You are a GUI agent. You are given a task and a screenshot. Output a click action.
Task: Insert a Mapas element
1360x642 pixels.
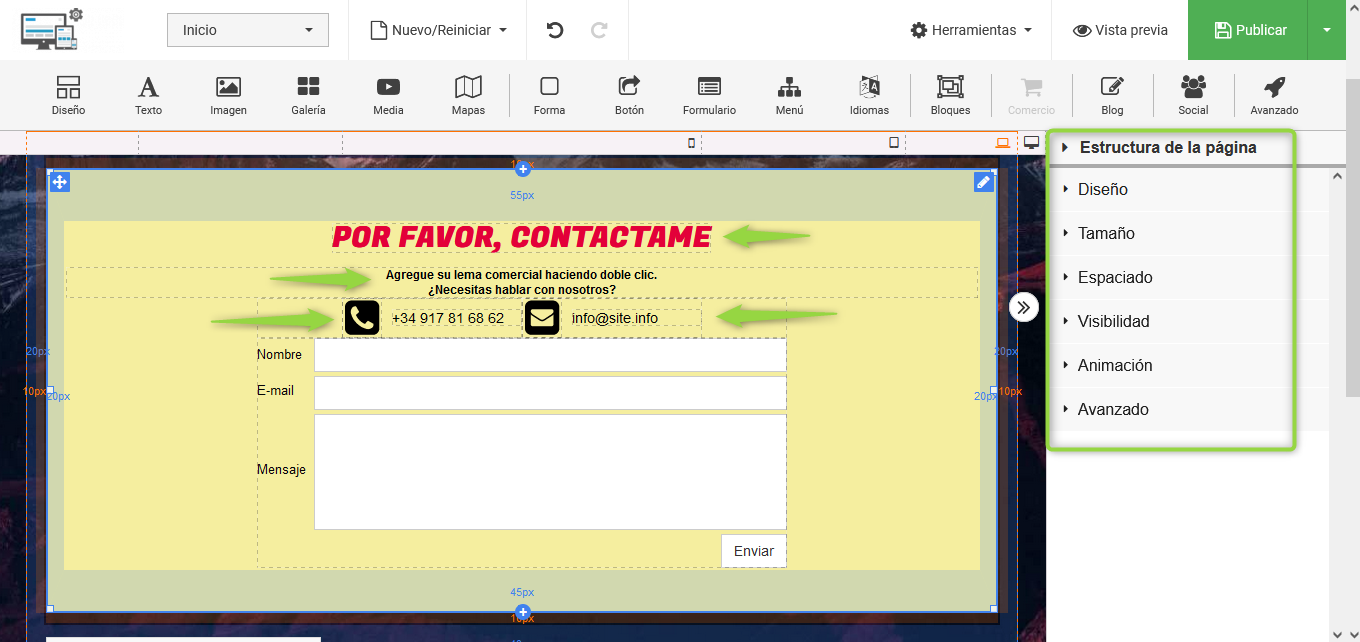tap(468, 96)
